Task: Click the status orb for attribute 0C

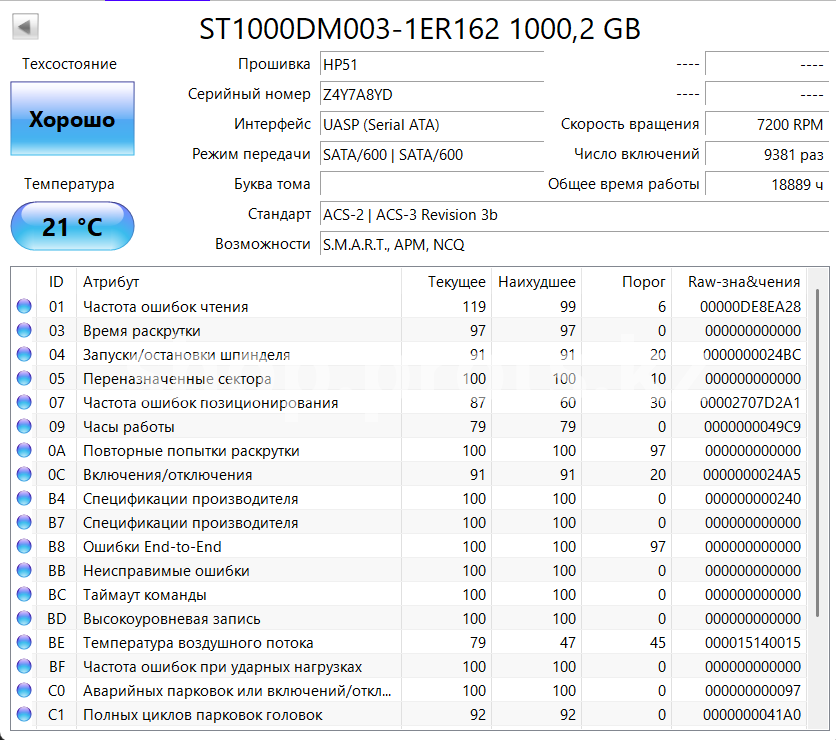Action: pos(24,475)
